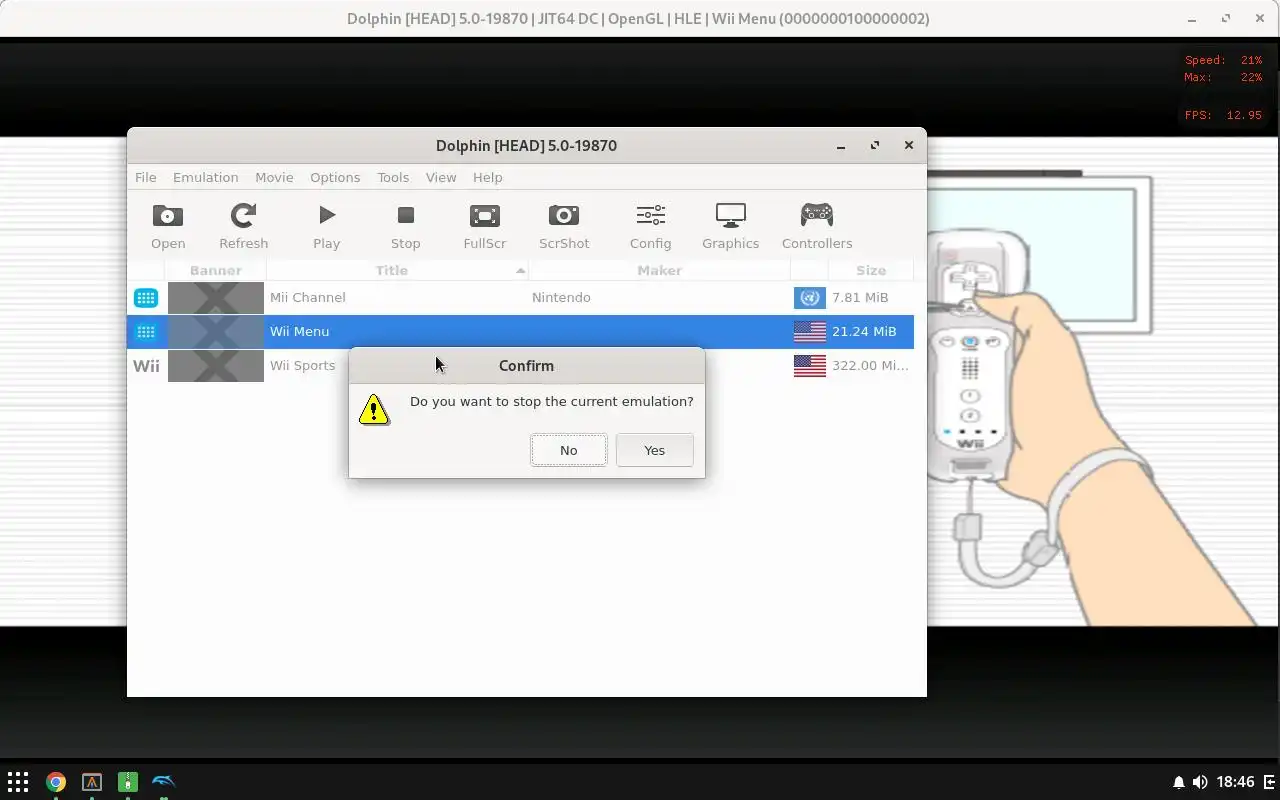Viewport: 1280px width, 800px height.
Task: Open the View menu
Action: 441,177
